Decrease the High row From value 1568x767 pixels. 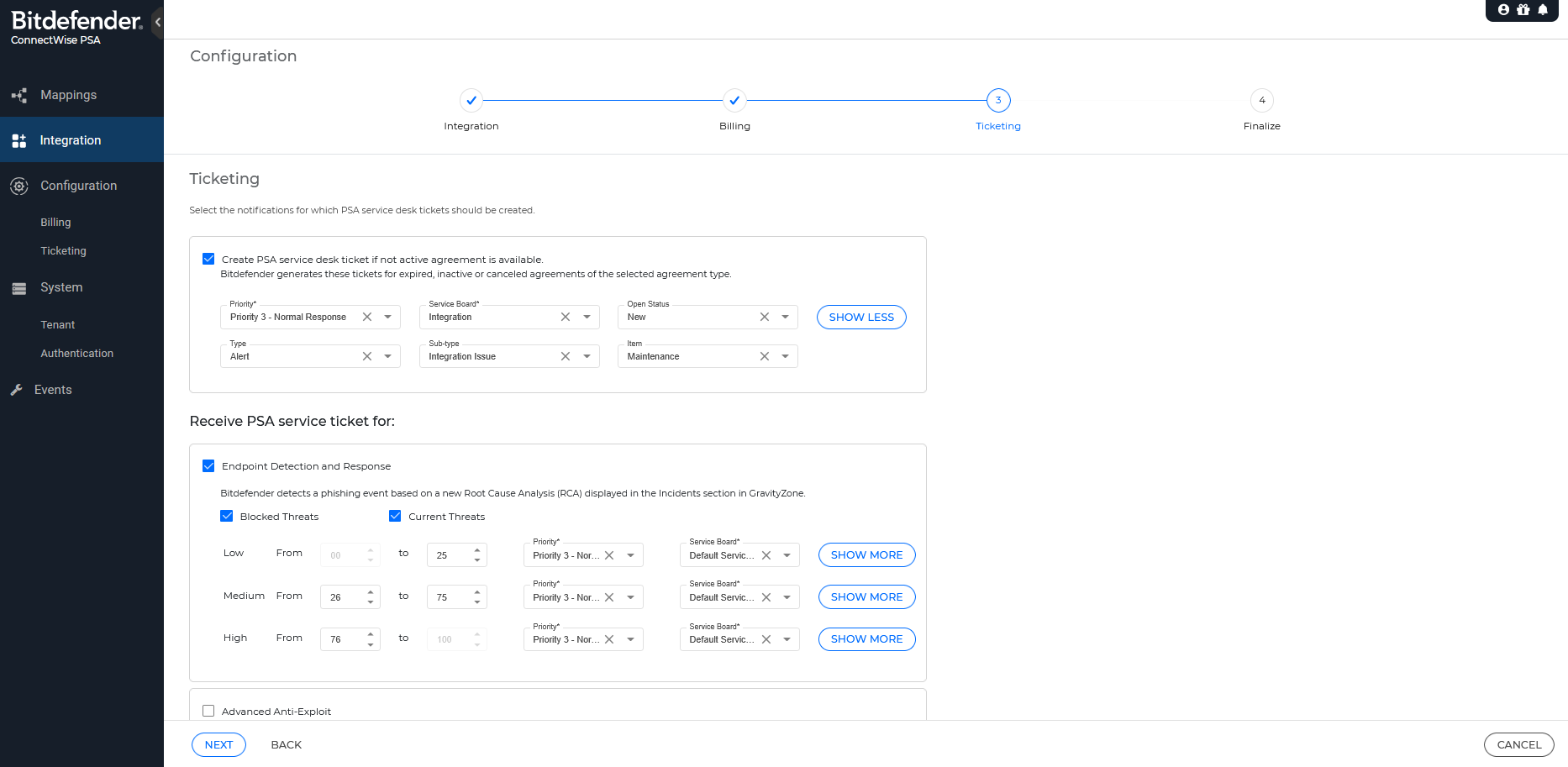tap(371, 644)
